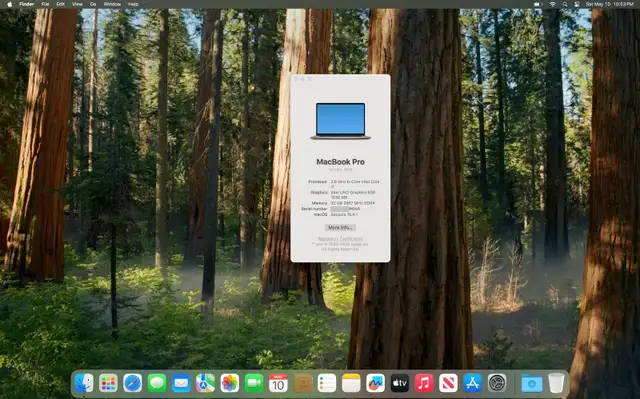
Task: Open the View menu
Action: tap(77, 4)
